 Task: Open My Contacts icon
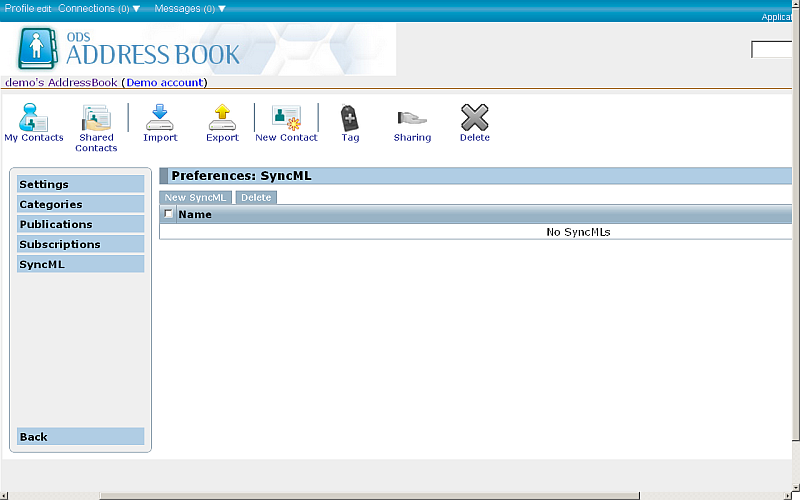[x=33, y=118]
